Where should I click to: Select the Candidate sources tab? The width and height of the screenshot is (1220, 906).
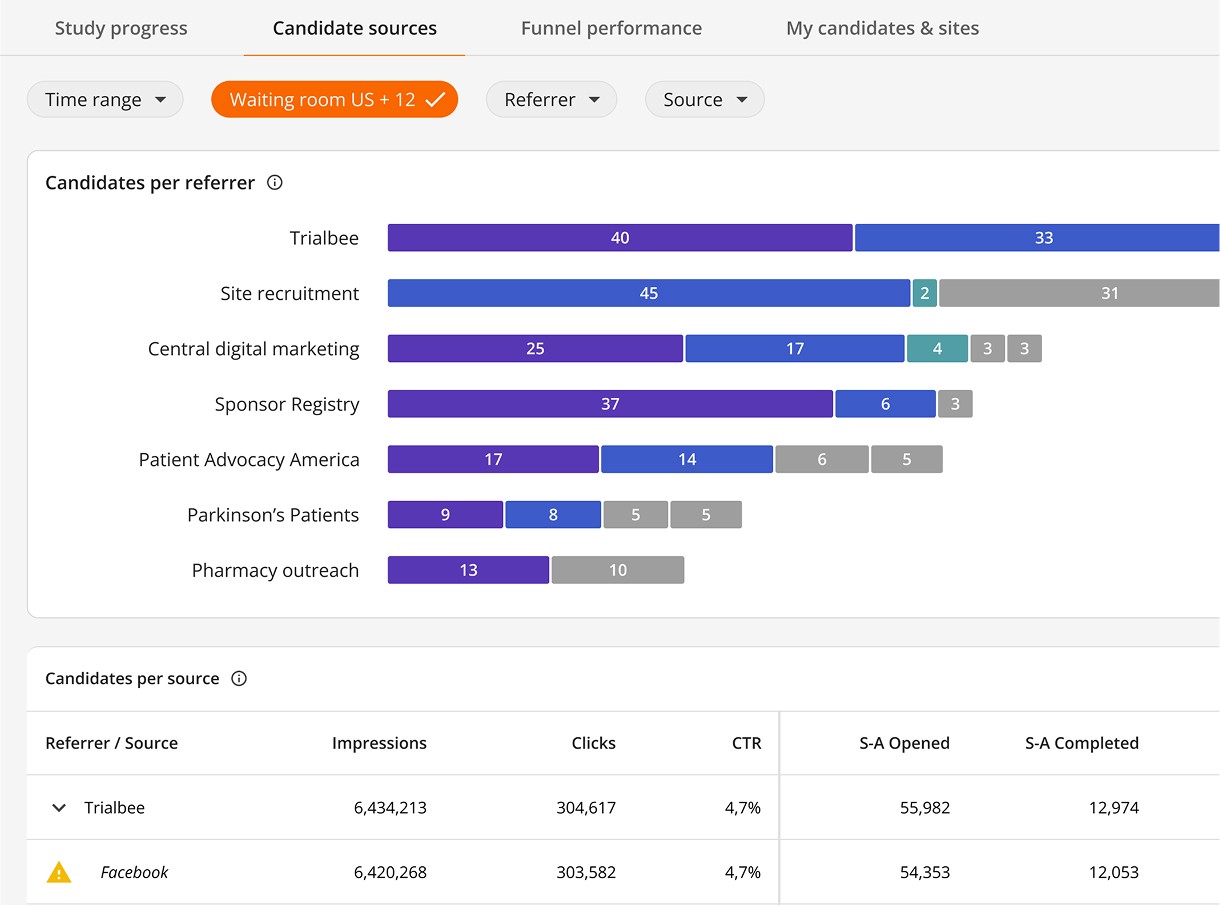tap(354, 28)
